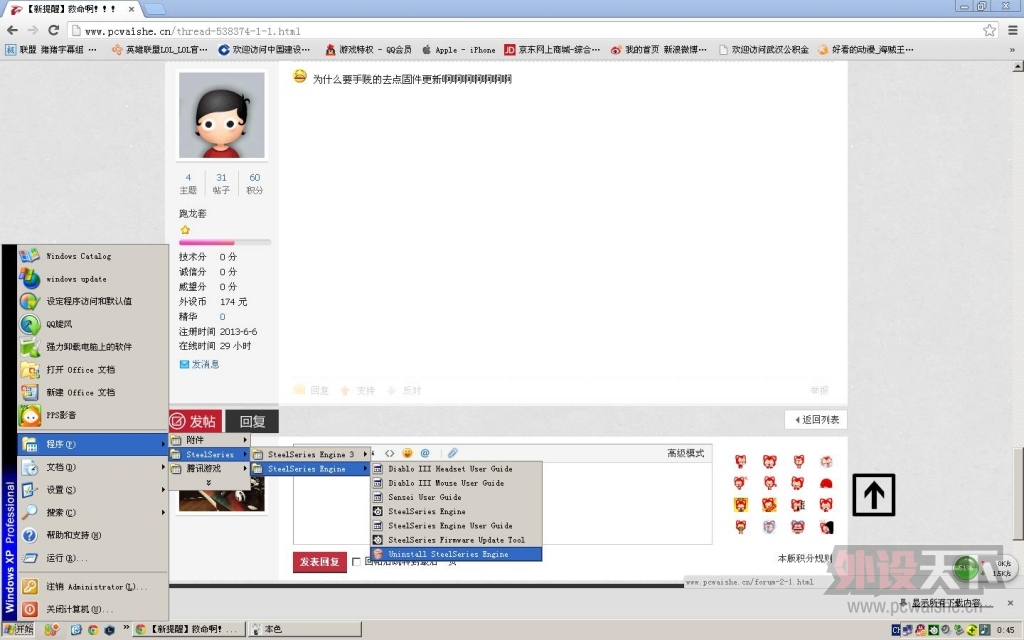
Task: Switch to 本色 taskbar window
Action: (306, 629)
